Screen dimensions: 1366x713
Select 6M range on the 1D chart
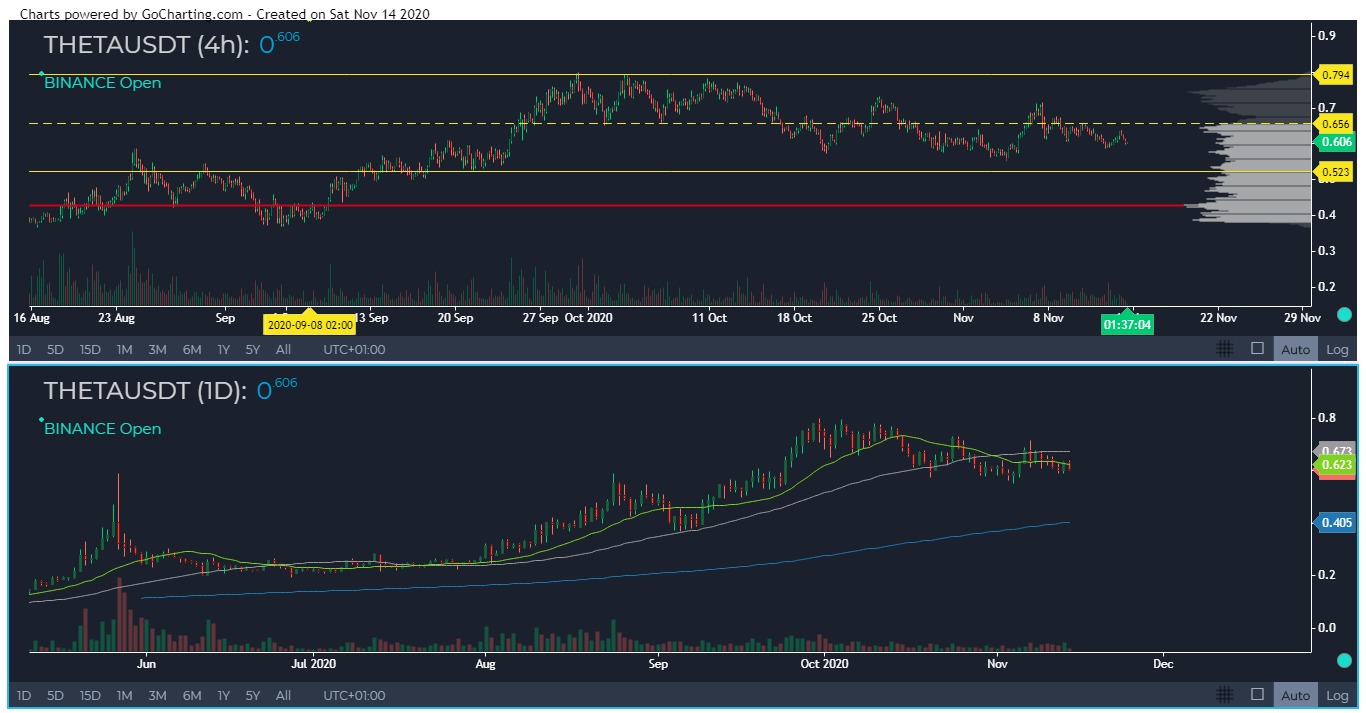(x=191, y=695)
